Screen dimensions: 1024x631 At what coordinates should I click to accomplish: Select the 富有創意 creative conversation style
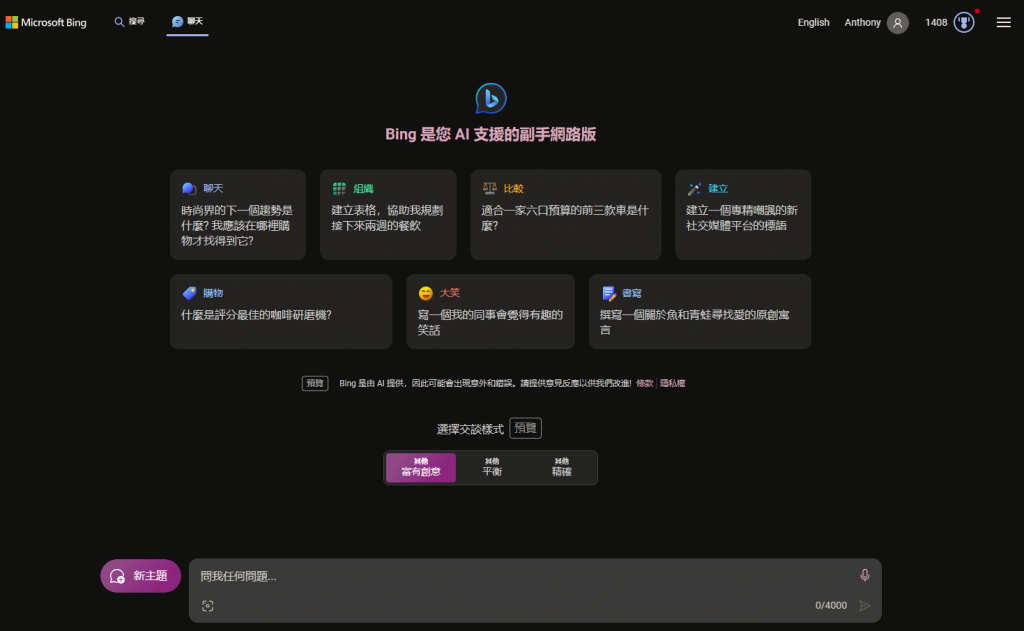tap(421, 468)
